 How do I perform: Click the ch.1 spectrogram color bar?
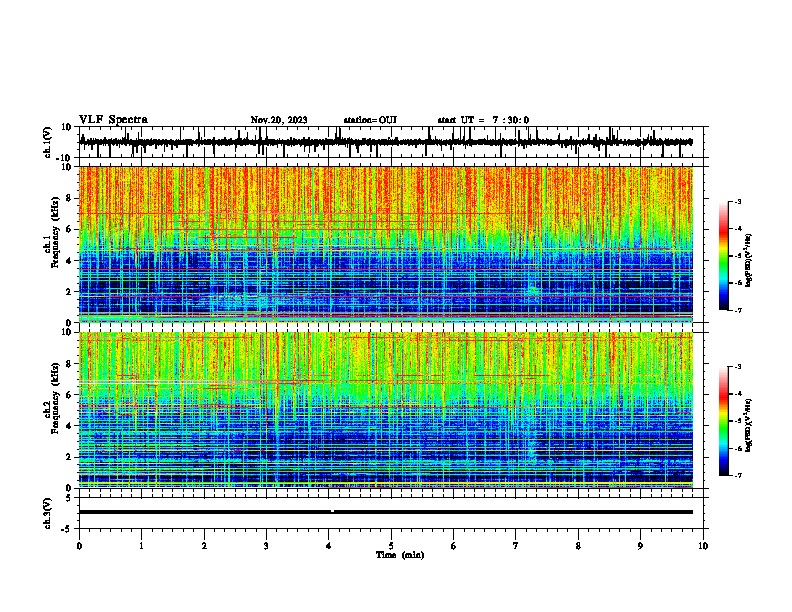[x=723, y=256]
